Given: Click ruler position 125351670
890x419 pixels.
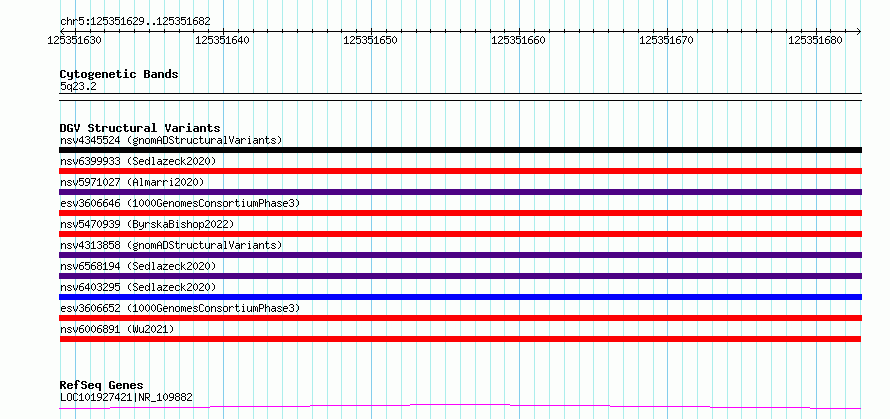Looking at the screenshot, I should point(666,40).
